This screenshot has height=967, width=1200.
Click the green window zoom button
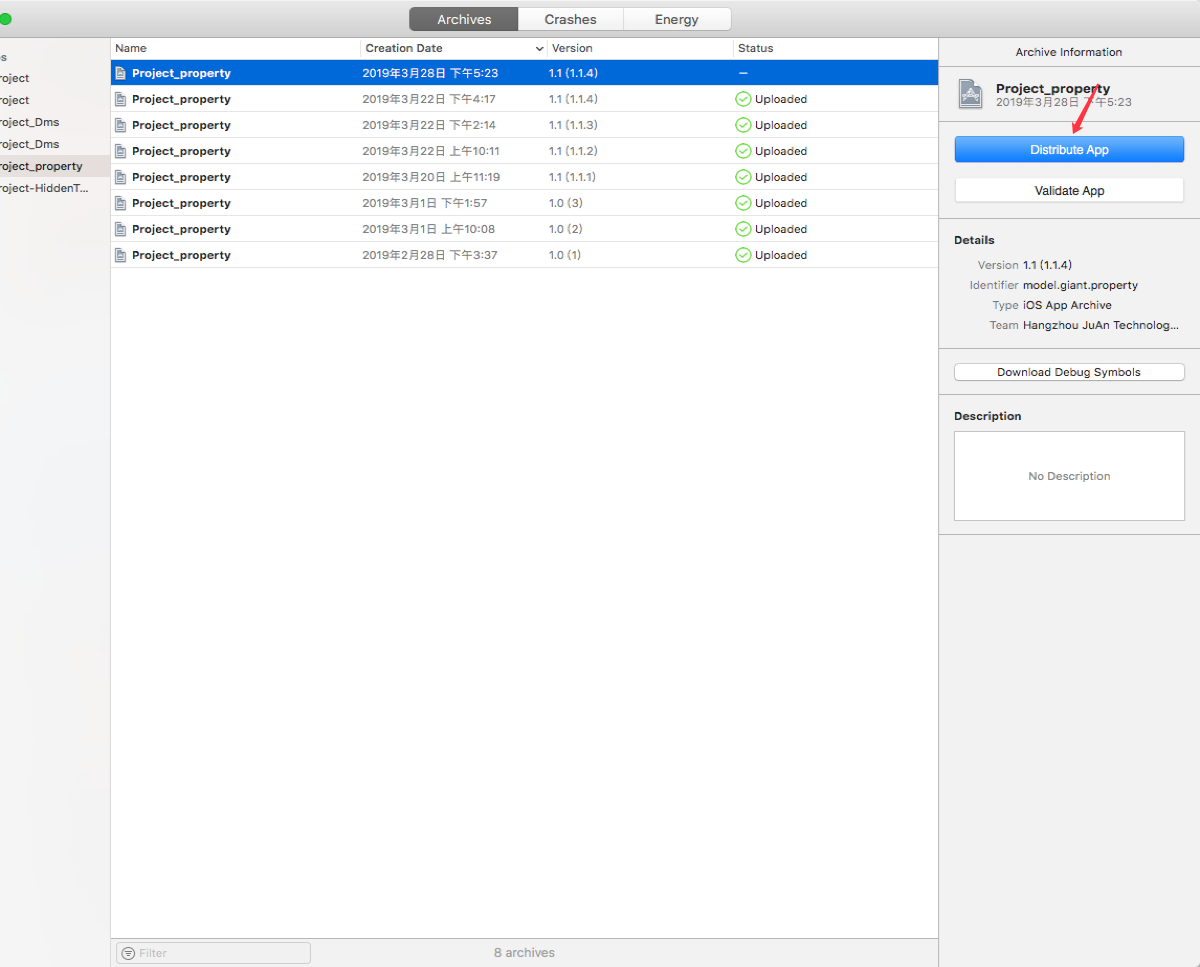4,19
